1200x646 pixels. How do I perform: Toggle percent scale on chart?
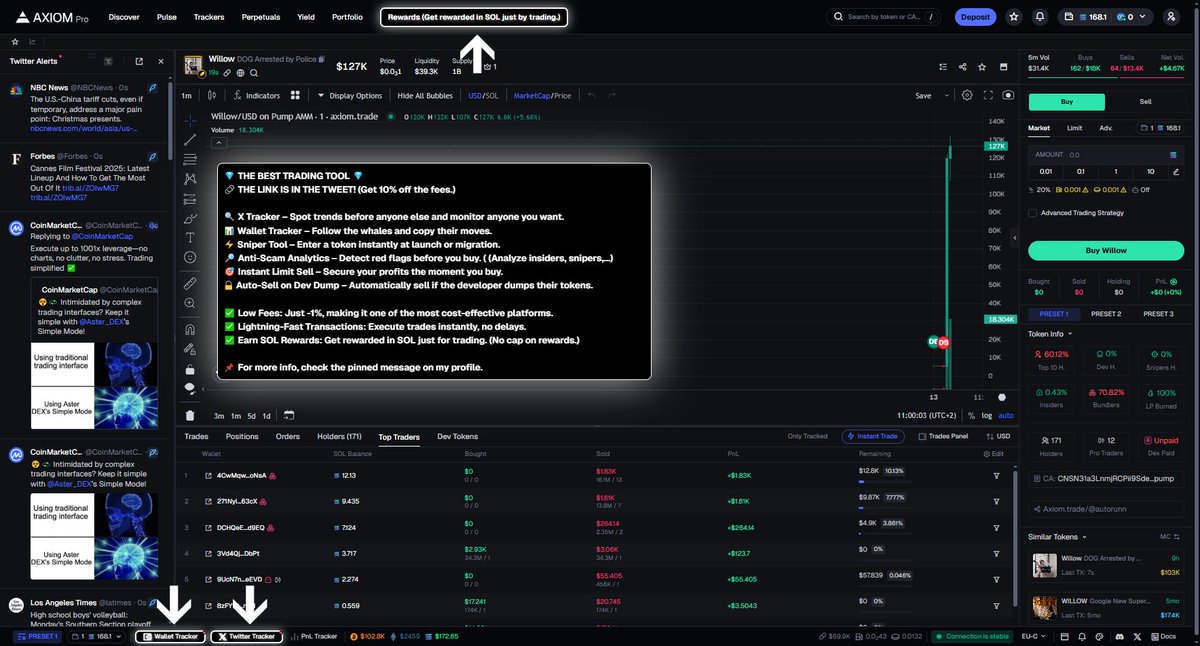pyautogui.click(x=972, y=415)
